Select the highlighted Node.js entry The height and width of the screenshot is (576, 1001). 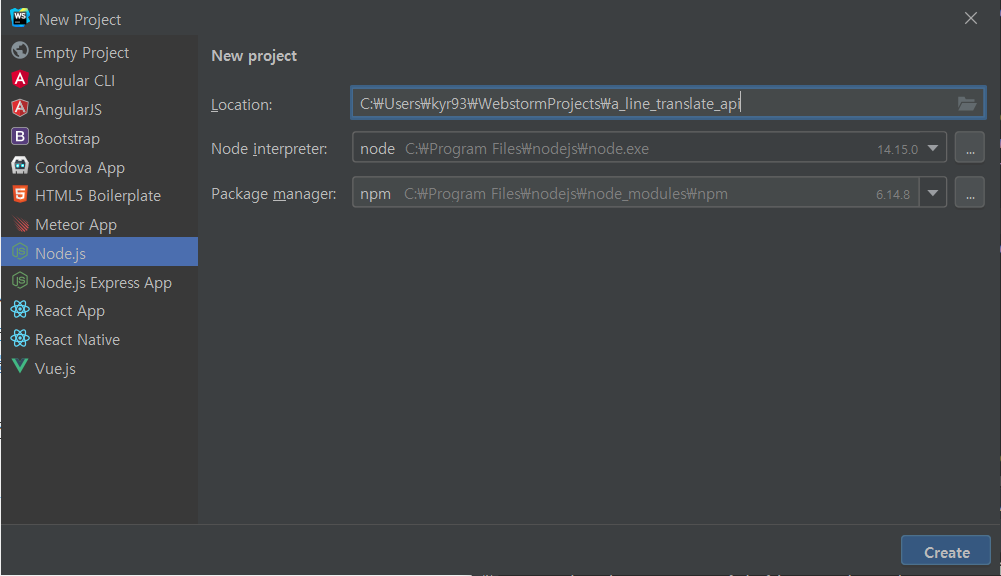pyautogui.click(x=100, y=252)
